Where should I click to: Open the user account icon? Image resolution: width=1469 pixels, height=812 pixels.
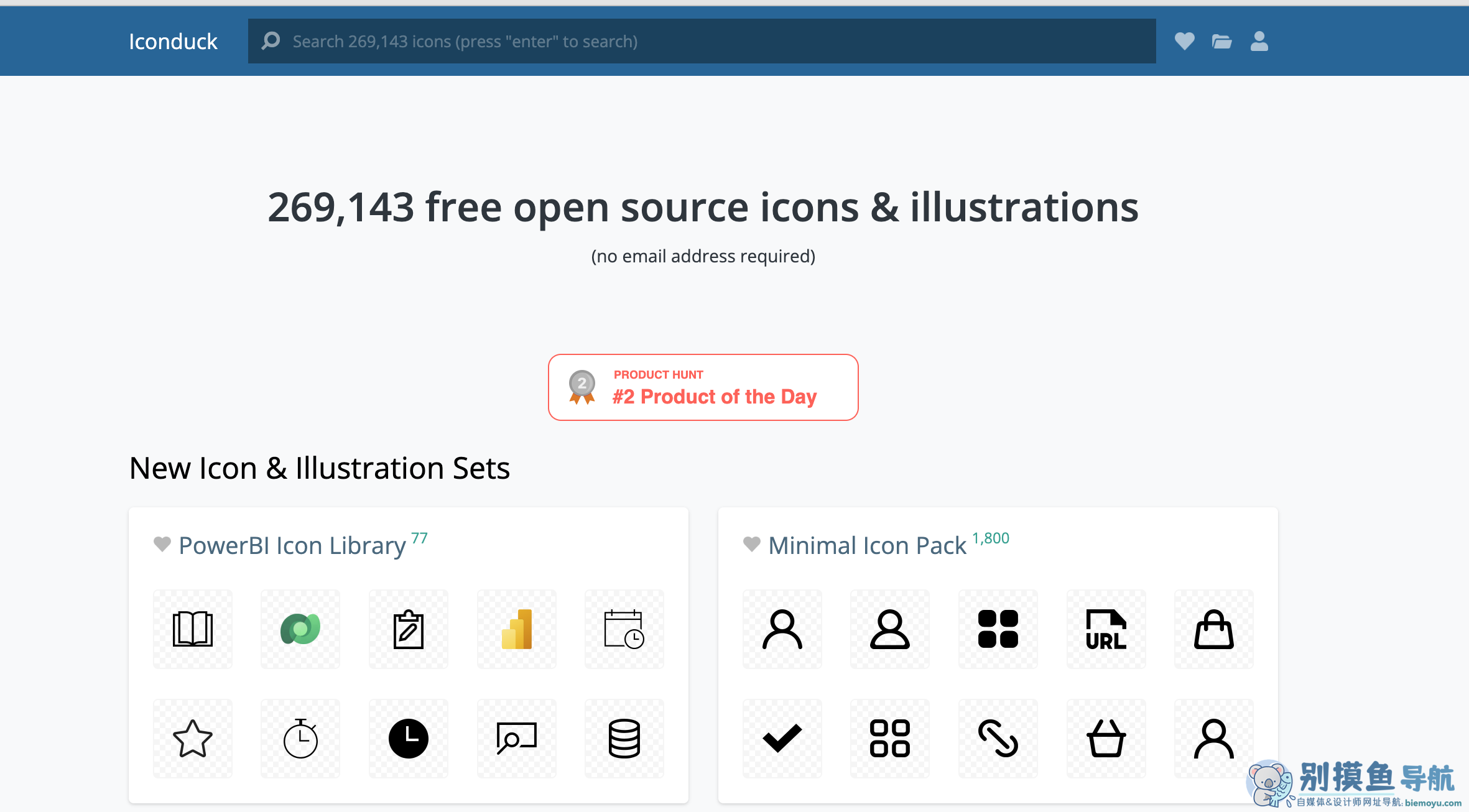1259,41
